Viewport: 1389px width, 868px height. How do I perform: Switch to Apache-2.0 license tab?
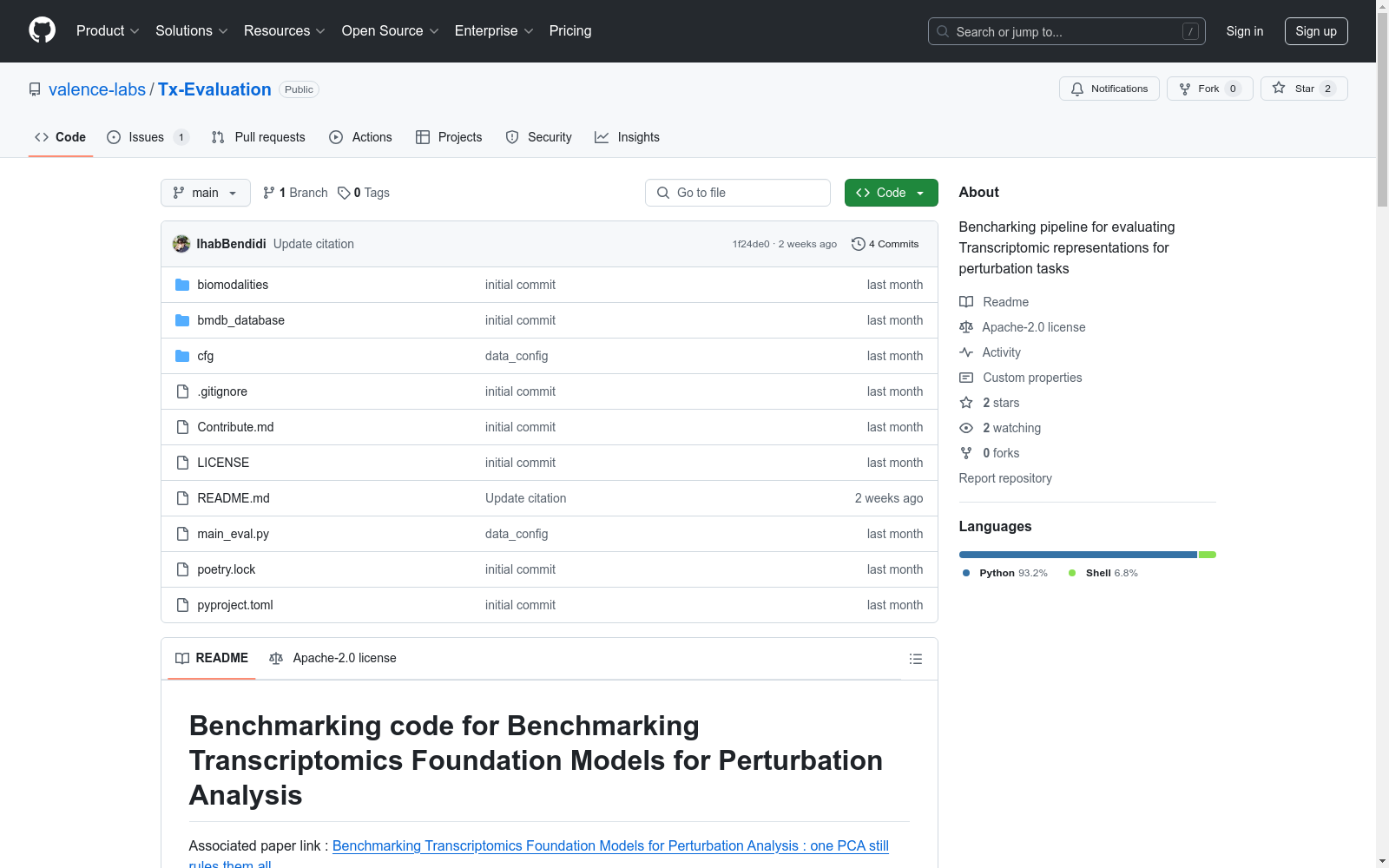click(332, 659)
